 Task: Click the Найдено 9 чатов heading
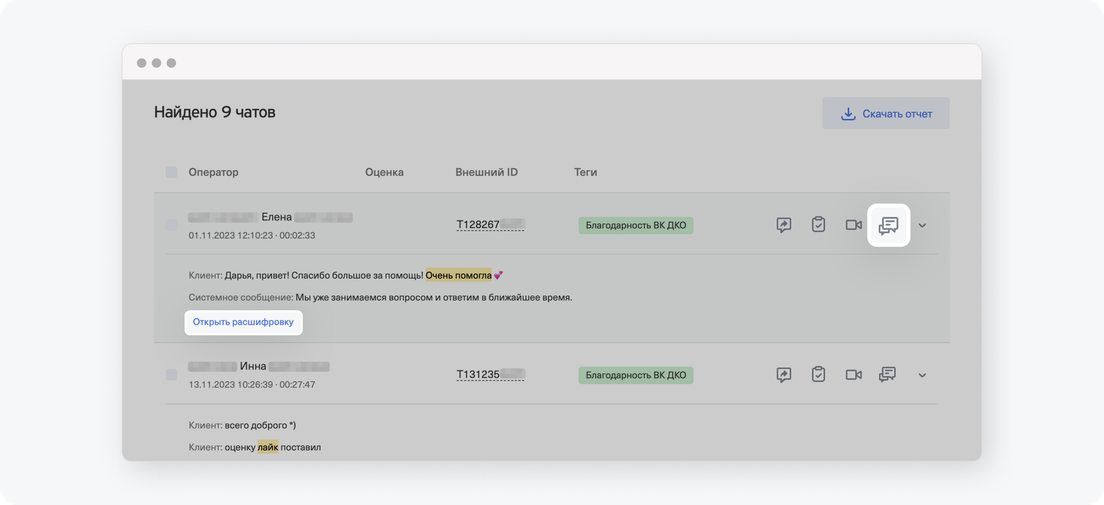(x=215, y=111)
